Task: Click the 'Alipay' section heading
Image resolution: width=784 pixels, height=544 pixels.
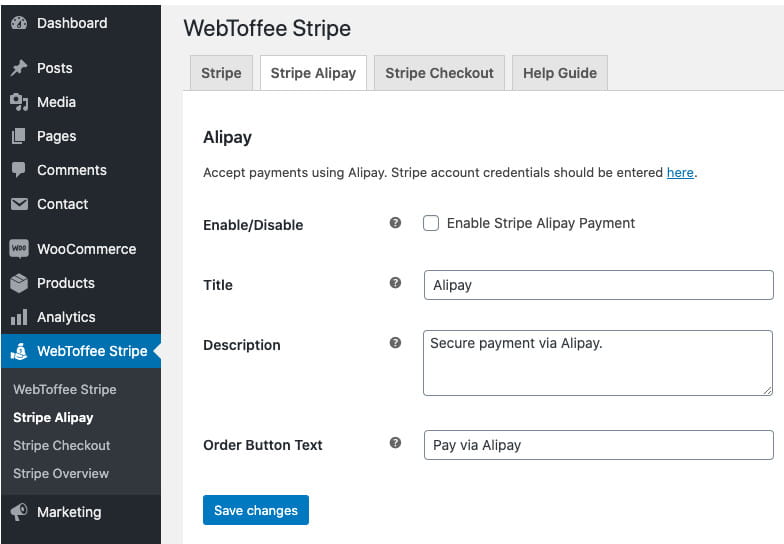Action: point(228,138)
